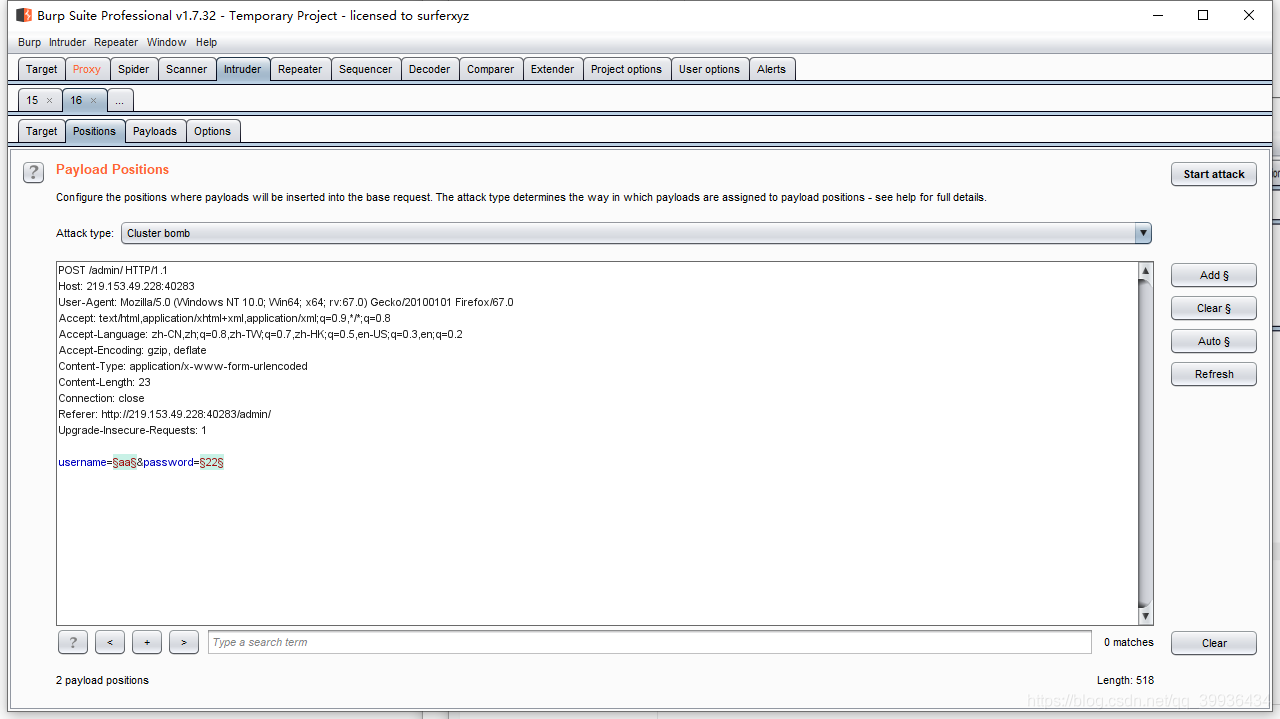Screen dimensions: 1280x719
Task: Open the Burp menu
Action: pyautogui.click(x=29, y=42)
